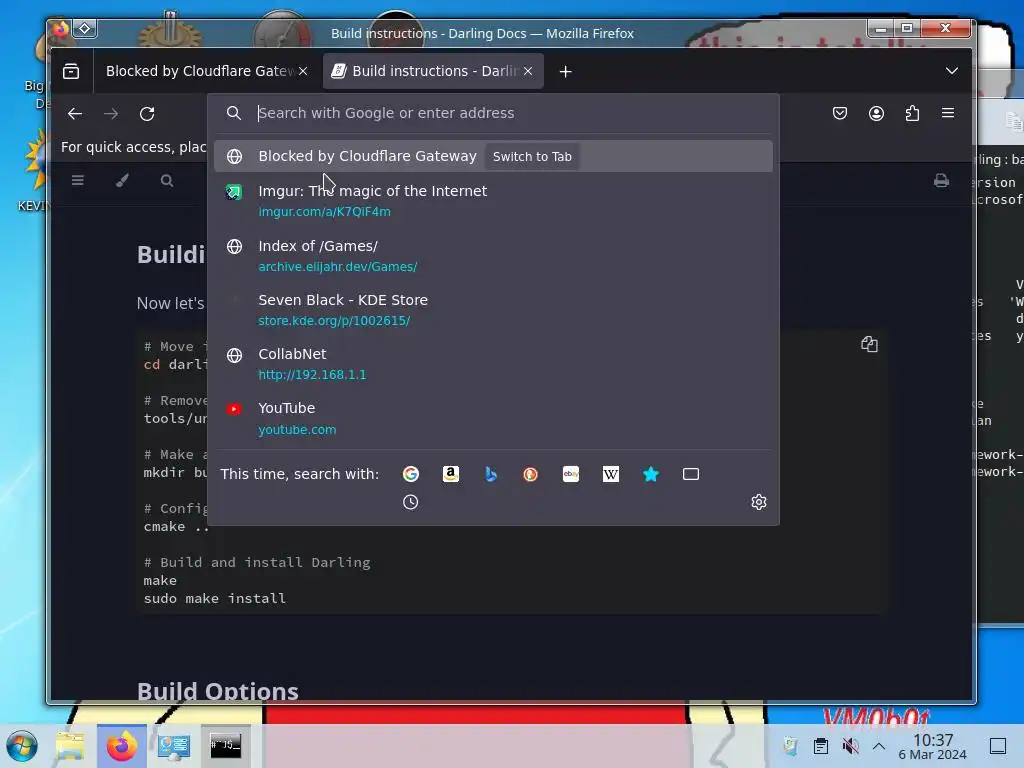Click the 'sudo make install' code line
This screenshot has width=1024, height=768.
(x=215, y=598)
